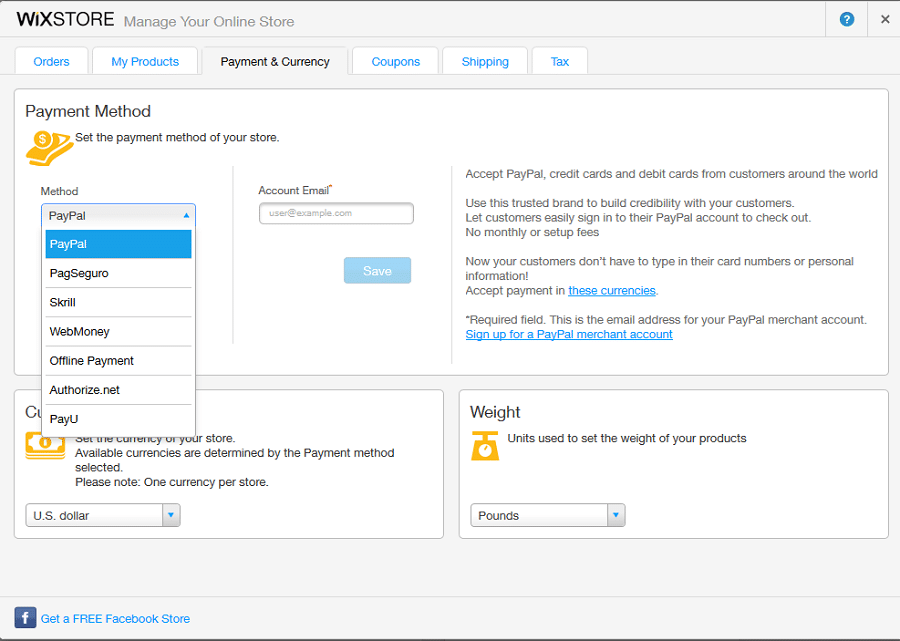Click the currency banknote icon
The image size is (900, 641).
click(45, 446)
